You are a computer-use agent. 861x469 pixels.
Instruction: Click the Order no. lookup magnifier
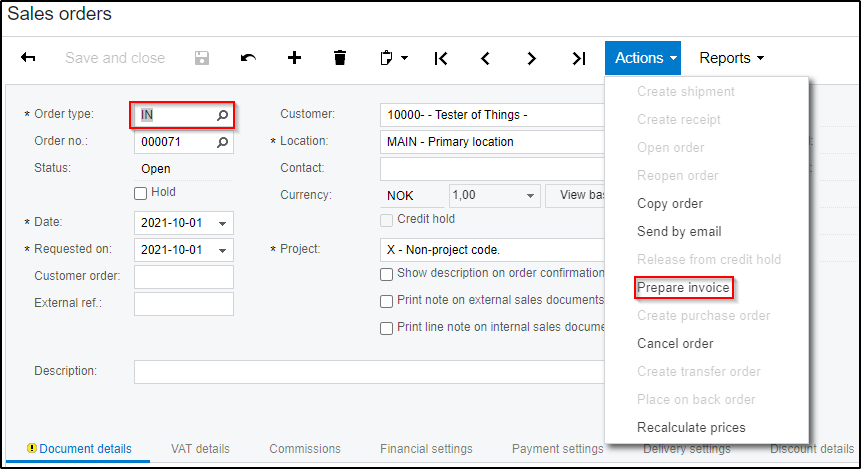(223, 142)
